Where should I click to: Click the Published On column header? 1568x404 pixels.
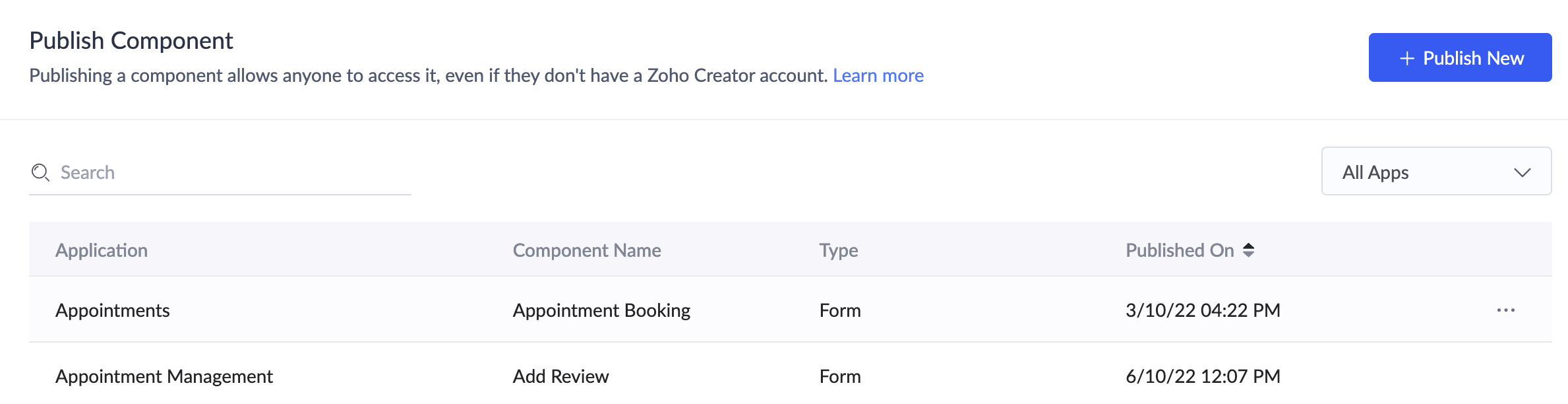pyautogui.click(x=1179, y=250)
